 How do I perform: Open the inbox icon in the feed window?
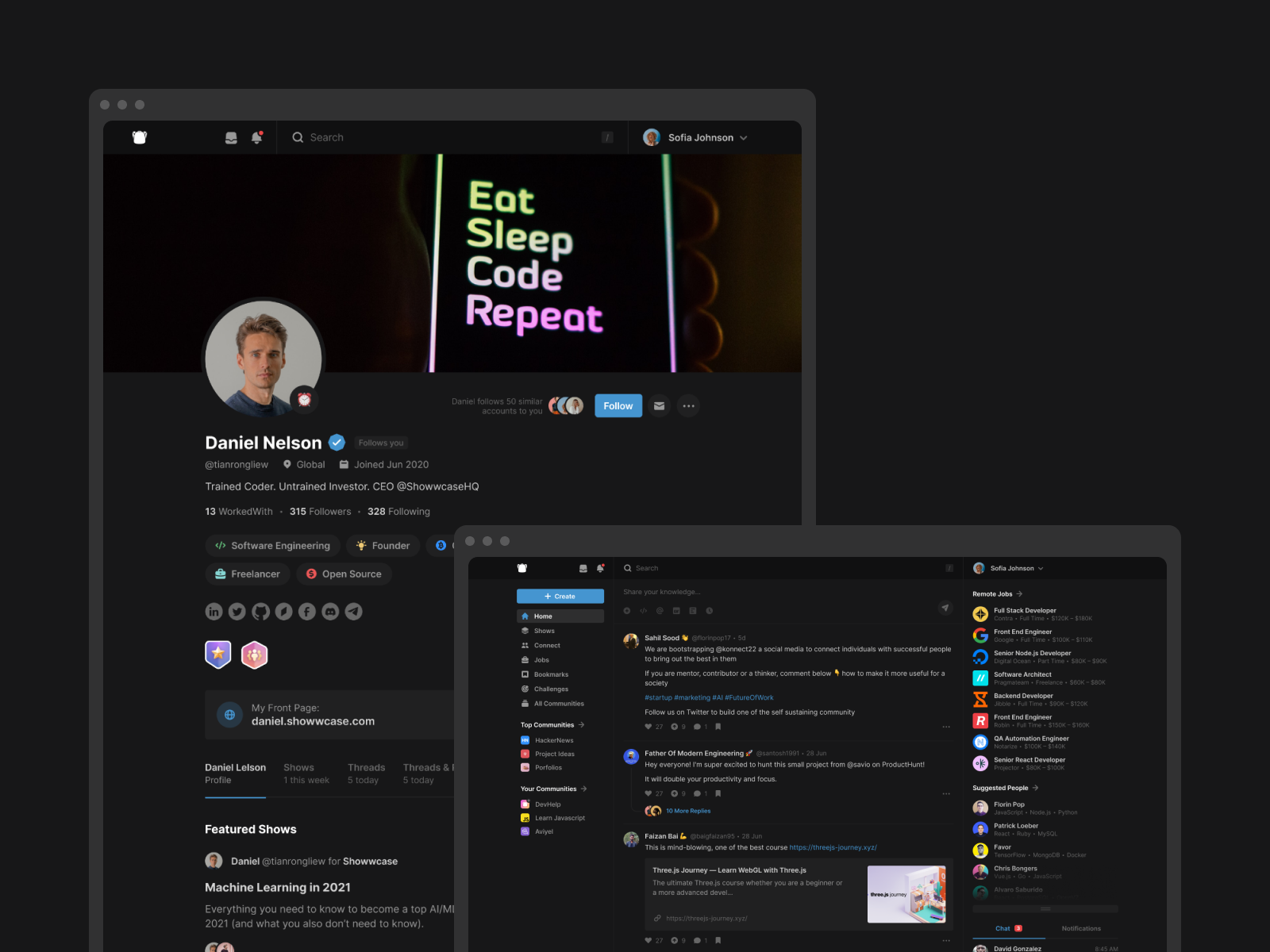[x=583, y=569]
